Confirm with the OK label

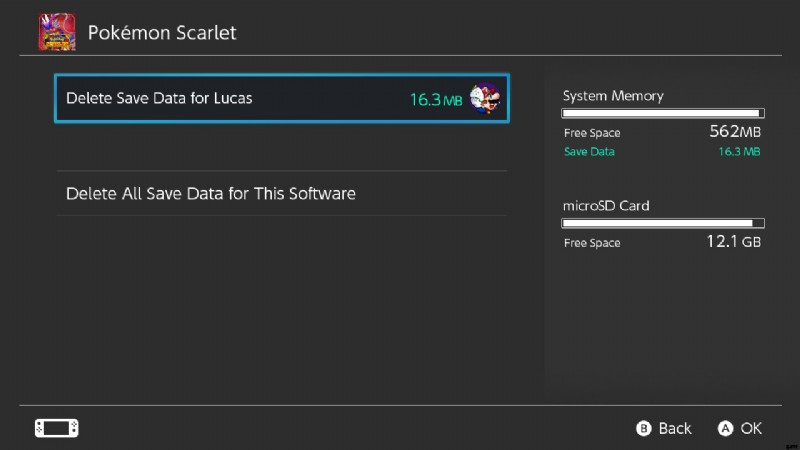point(752,429)
